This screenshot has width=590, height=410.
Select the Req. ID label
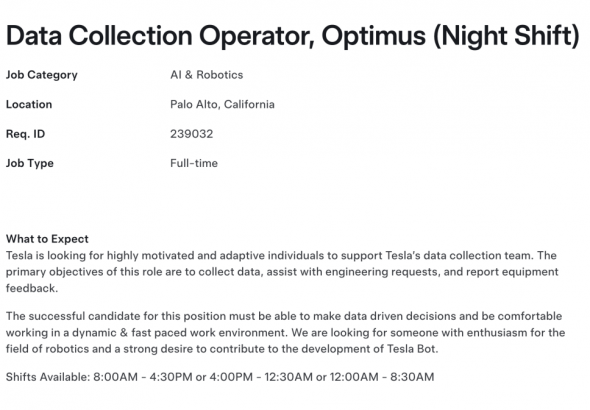[26, 134]
